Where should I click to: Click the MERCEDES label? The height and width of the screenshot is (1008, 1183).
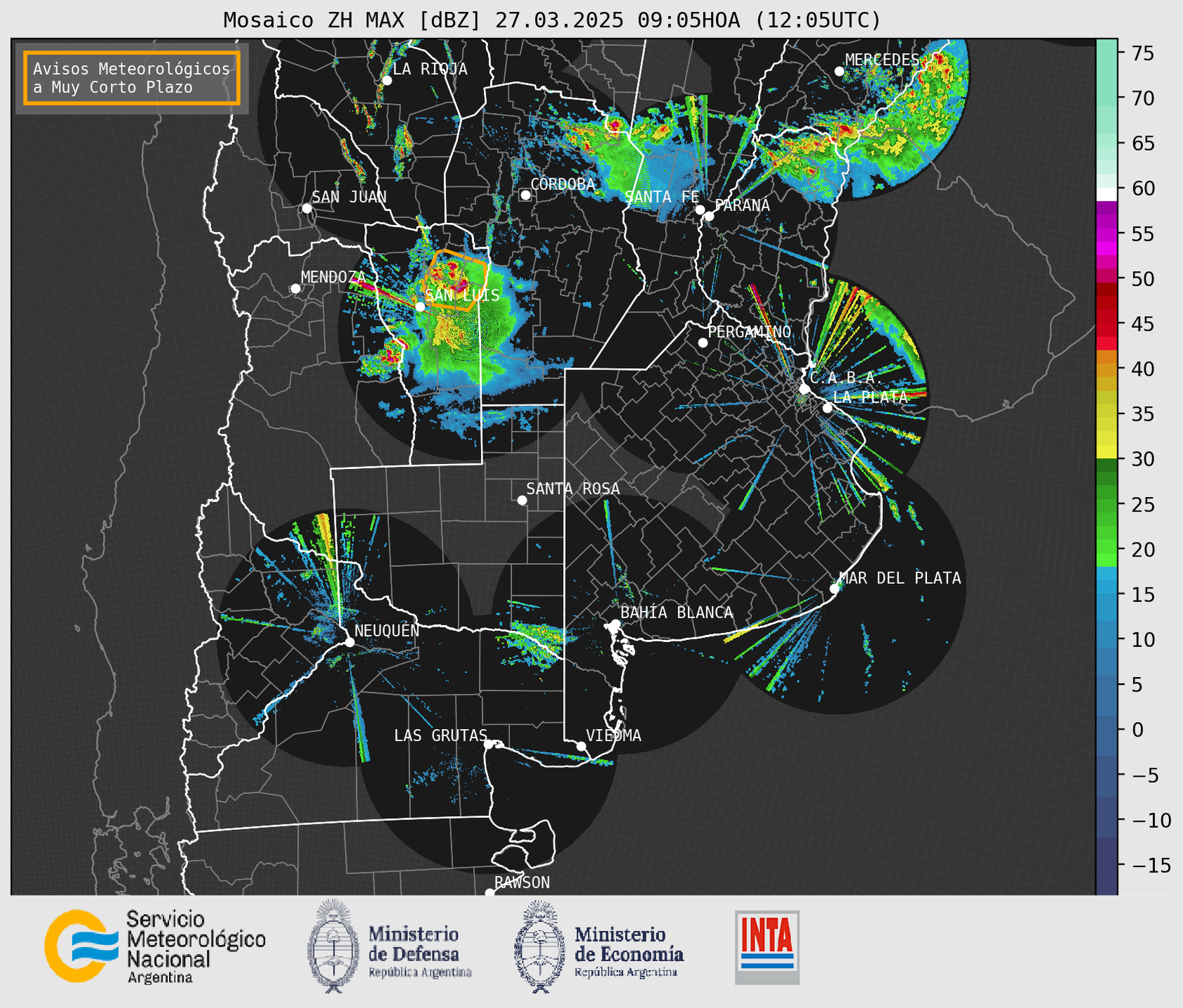pyautogui.click(x=881, y=60)
